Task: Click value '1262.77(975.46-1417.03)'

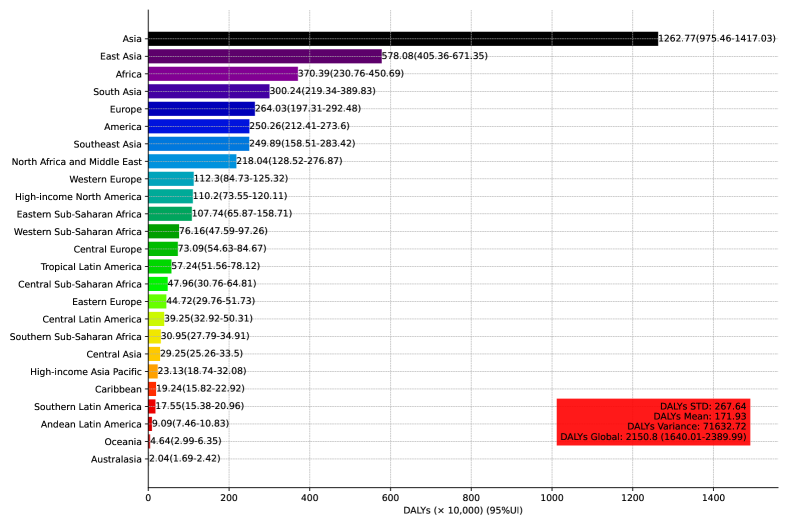Action: click(717, 38)
